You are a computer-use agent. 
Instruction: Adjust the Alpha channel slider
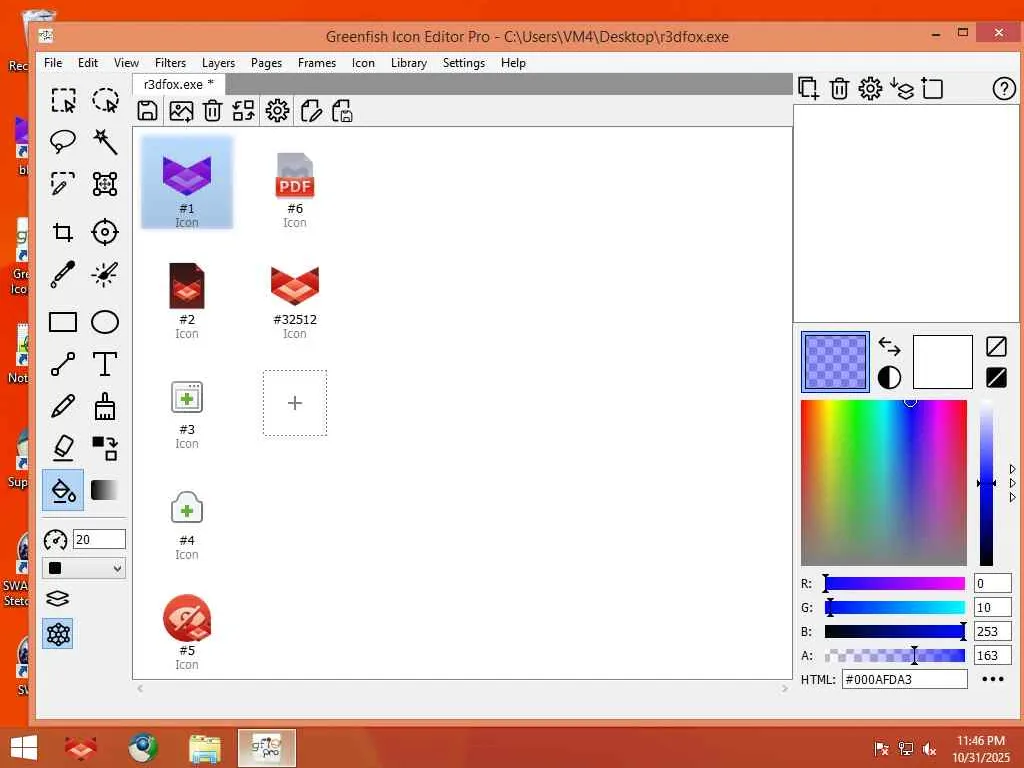coord(895,655)
